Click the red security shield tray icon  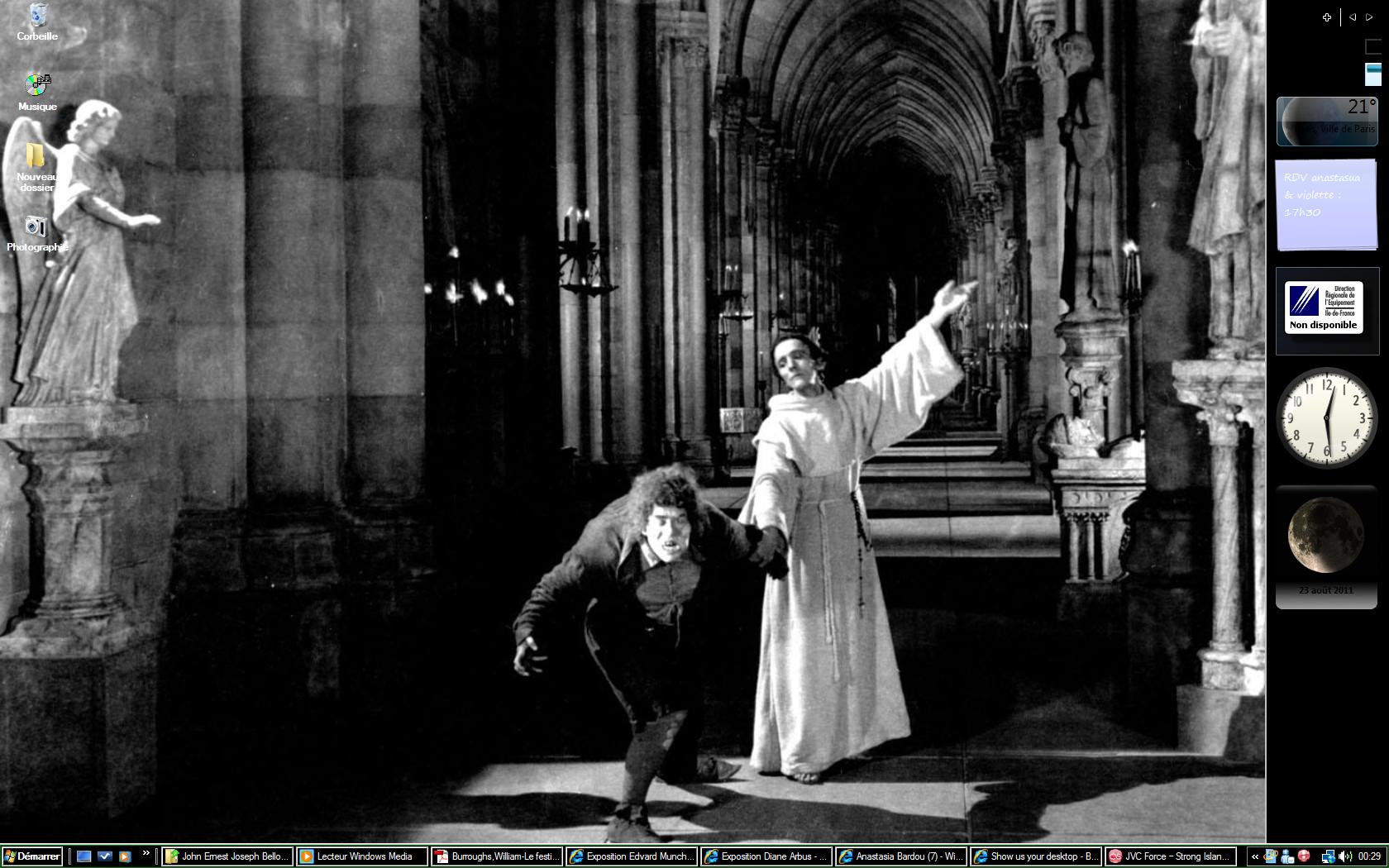1305,856
